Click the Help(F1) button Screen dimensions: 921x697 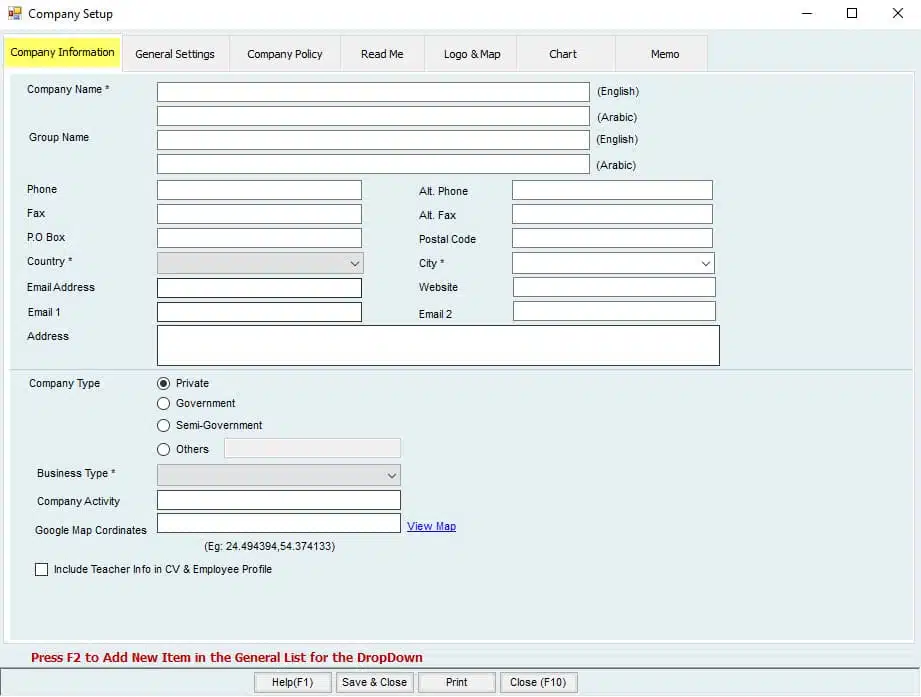point(293,682)
